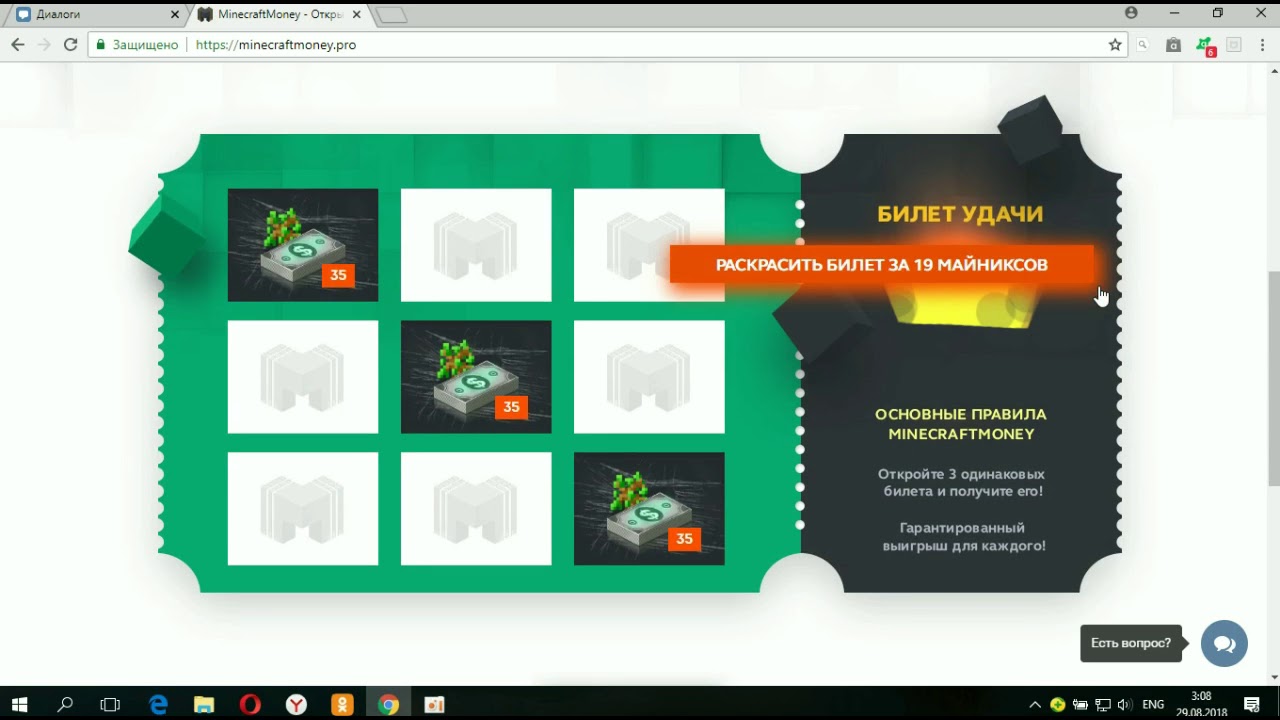The width and height of the screenshot is (1280, 720).
Task: Go back with the browser back arrow
Action: [18, 45]
